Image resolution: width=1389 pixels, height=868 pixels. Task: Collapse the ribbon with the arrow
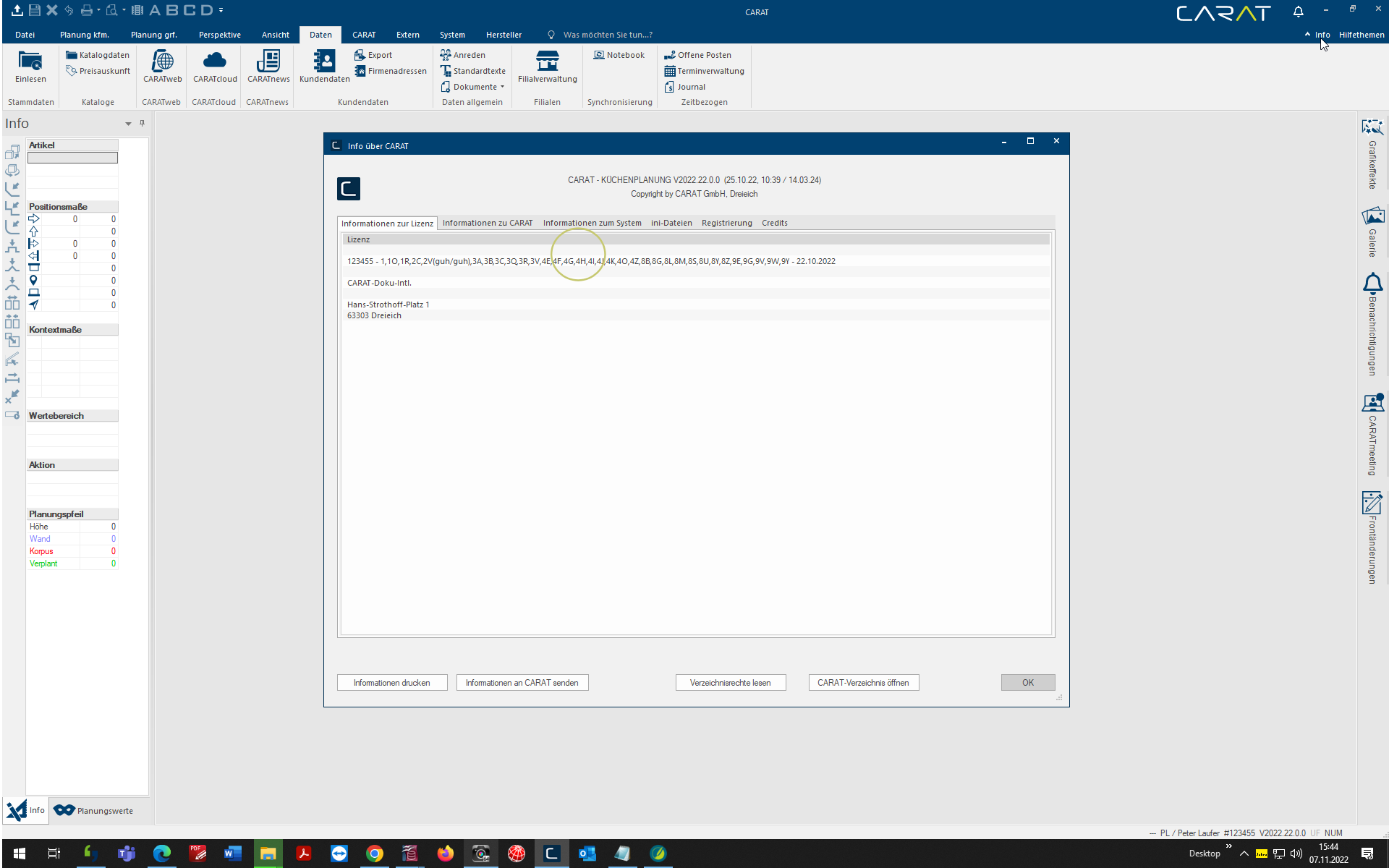coord(1307,34)
